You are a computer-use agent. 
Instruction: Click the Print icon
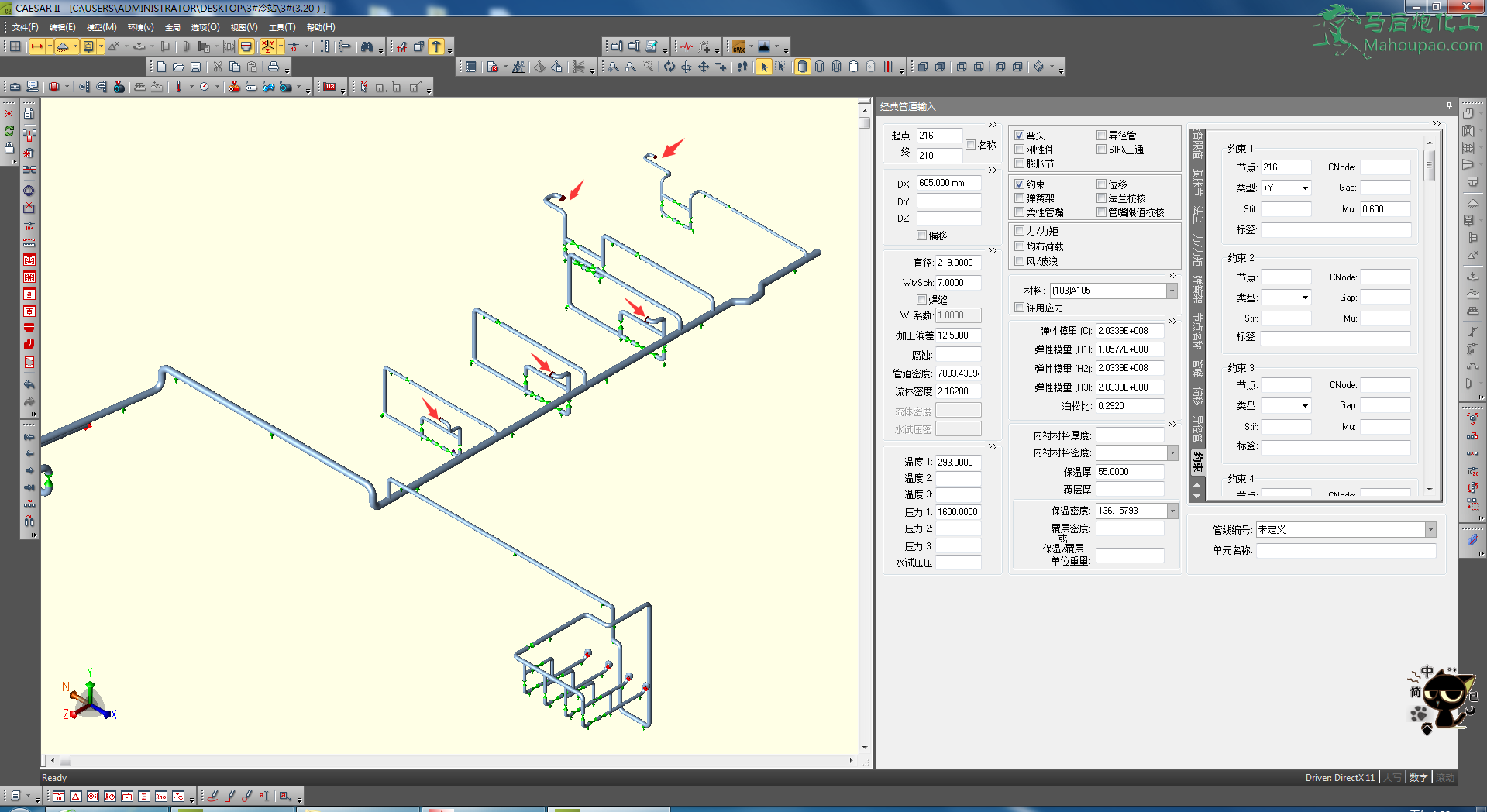point(273,67)
